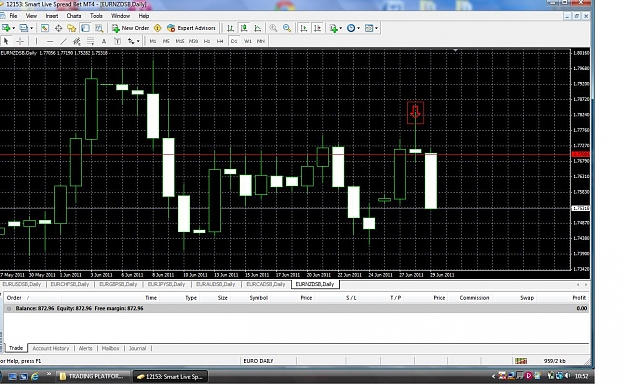Screen dimensions: 625x386
Task: Switch to the Candlesticks chart icon
Action: [244, 28]
